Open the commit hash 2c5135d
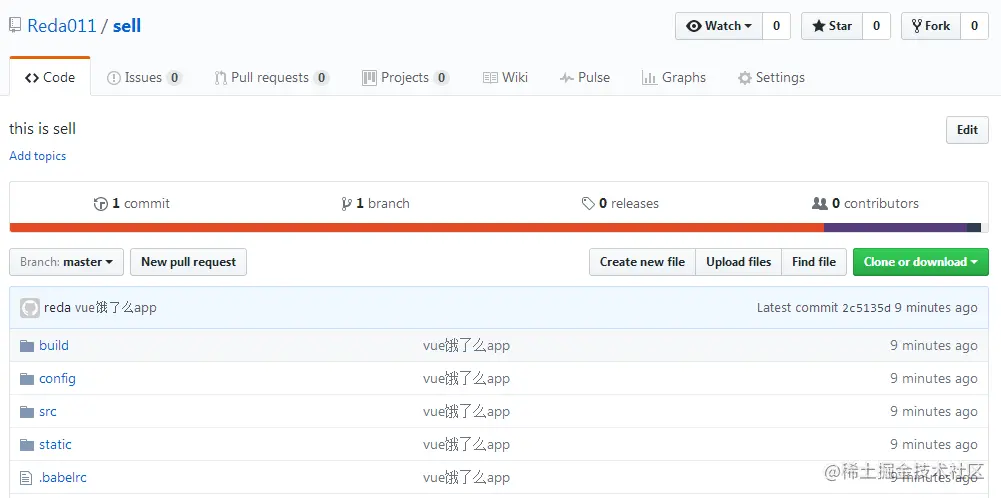This screenshot has width=1001, height=498. coord(866,308)
